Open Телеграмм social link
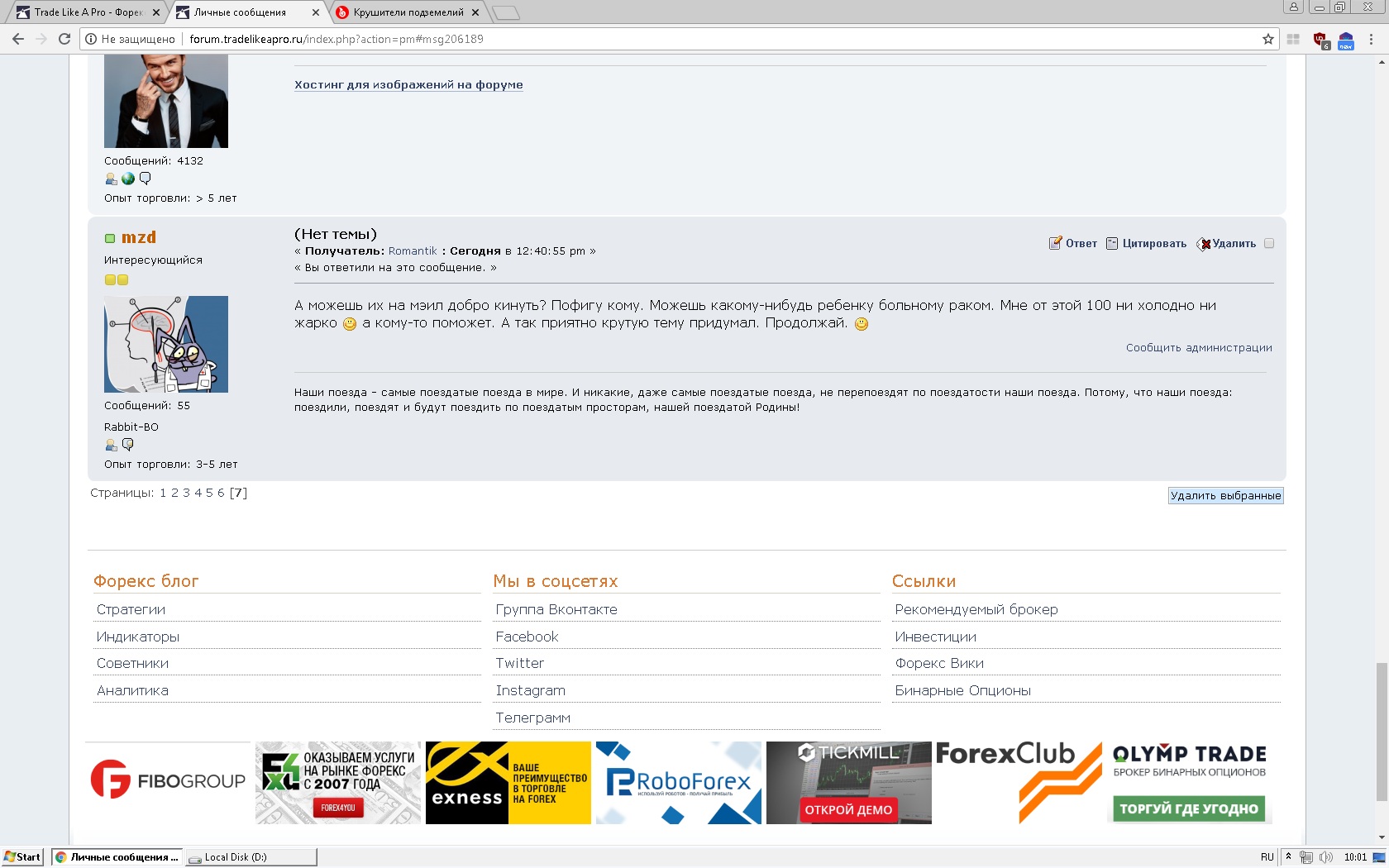 click(533, 718)
